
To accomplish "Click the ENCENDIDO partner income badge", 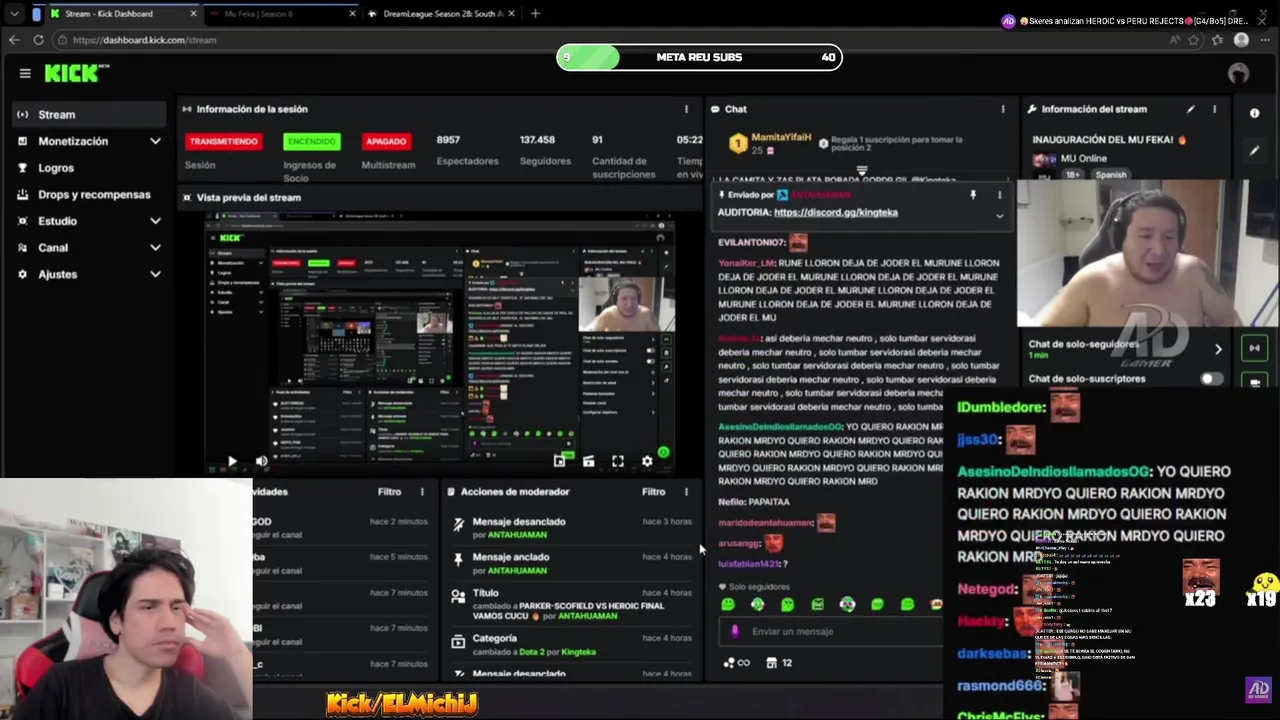I will 311,141.
